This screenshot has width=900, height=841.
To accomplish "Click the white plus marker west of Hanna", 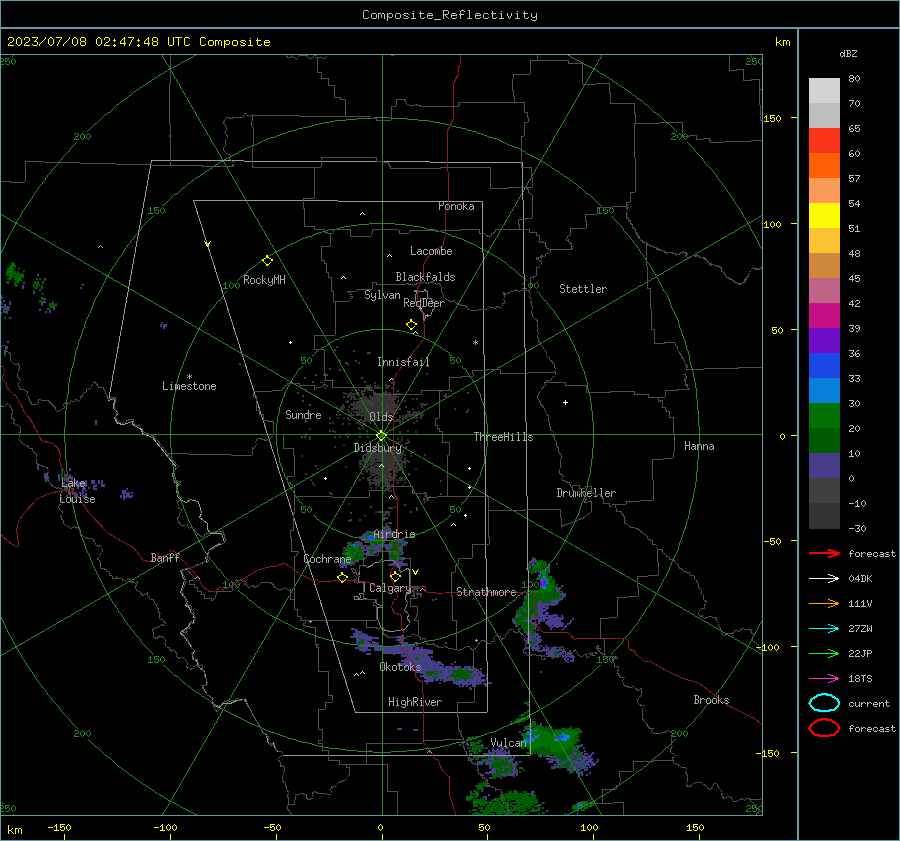I will point(565,402).
